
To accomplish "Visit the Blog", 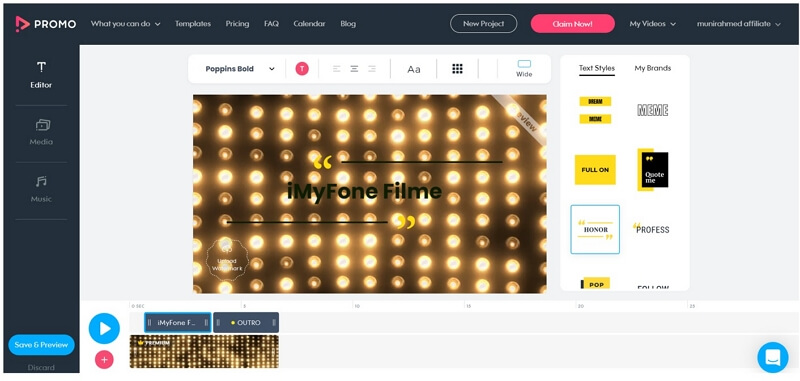I will click(348, 23).
